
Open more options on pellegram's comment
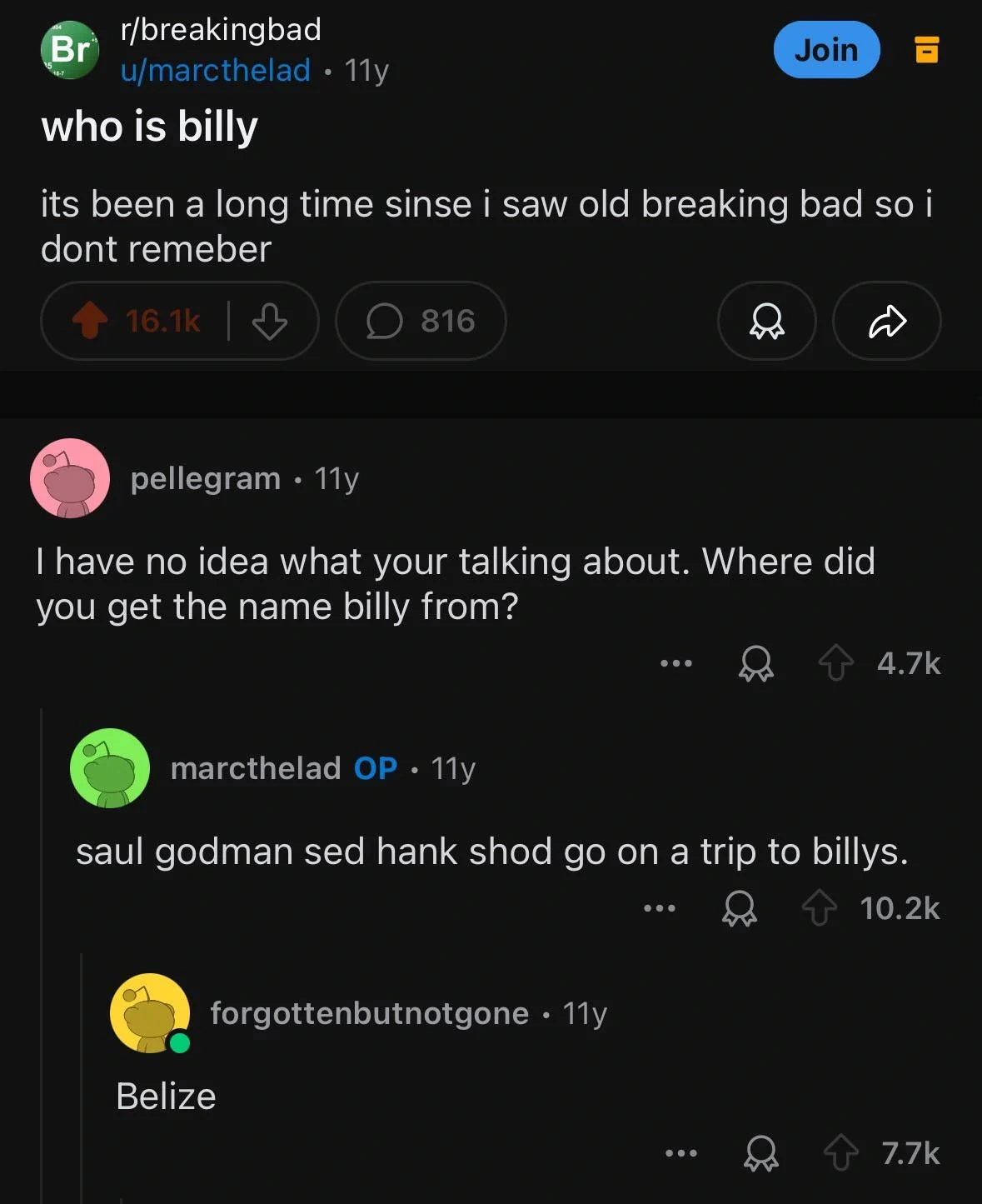pyautogui.click(x=675, y=664)
